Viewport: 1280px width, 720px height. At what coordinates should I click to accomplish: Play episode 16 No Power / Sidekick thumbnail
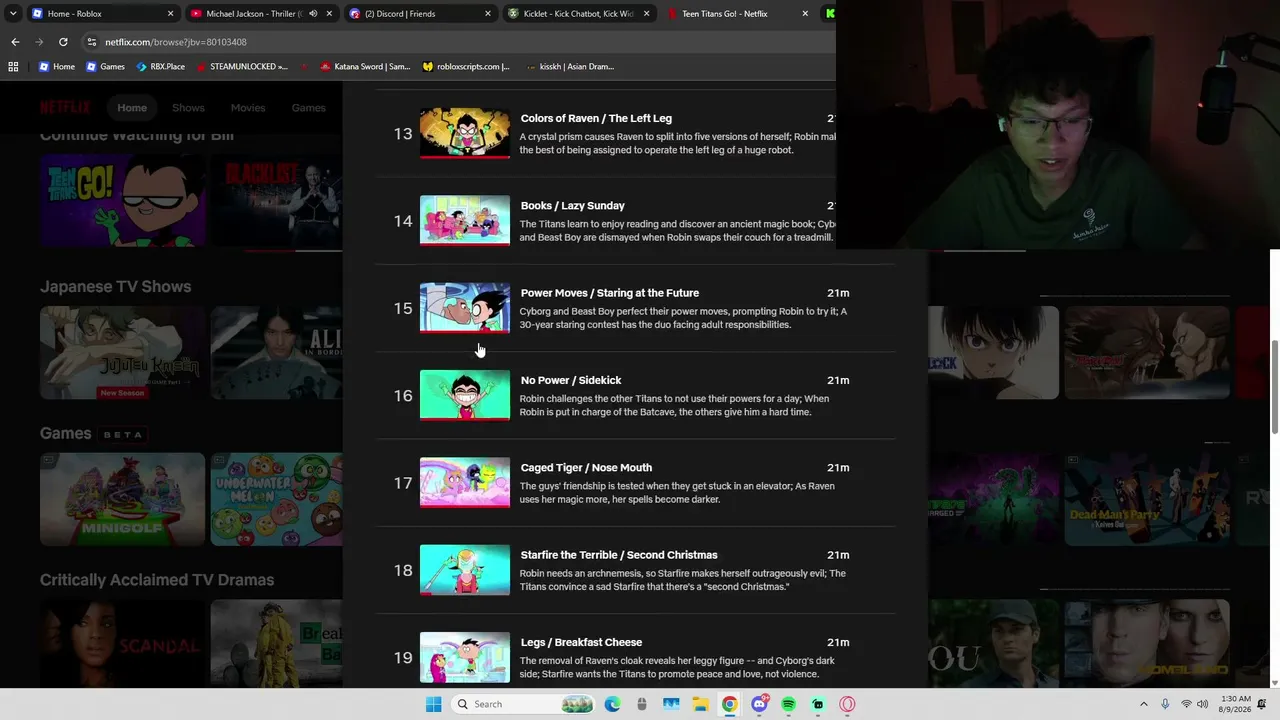point(465,395)
